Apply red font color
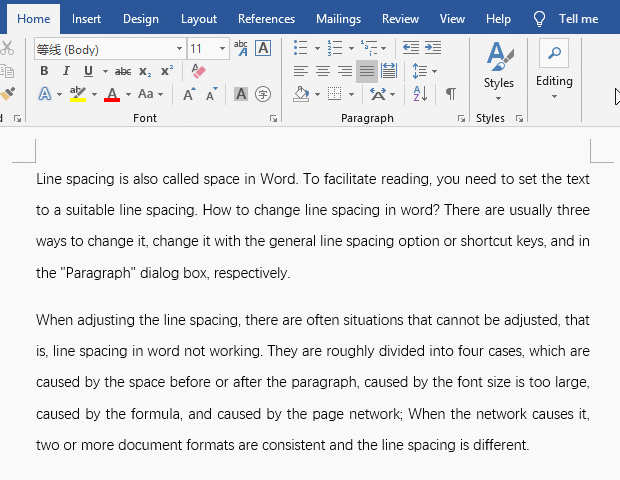This screenshot has width=620, height=480. 112,94
